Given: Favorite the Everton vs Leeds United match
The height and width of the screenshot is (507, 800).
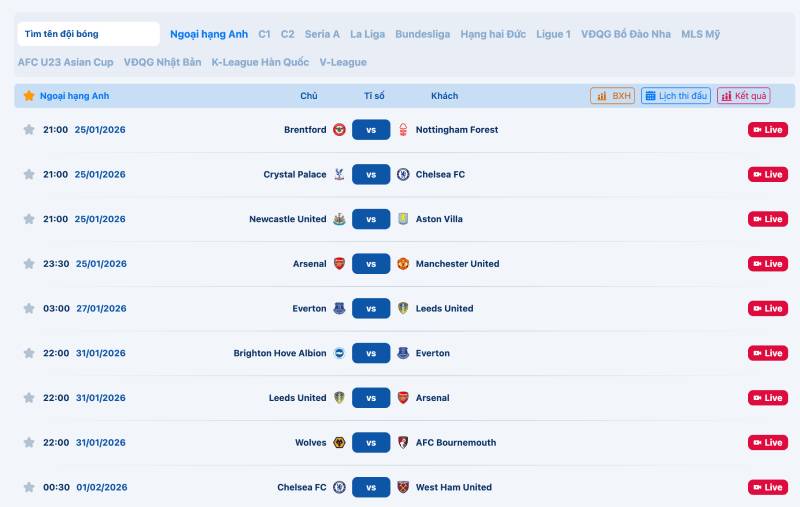Looking at the screenshot, I should [29, 308].
